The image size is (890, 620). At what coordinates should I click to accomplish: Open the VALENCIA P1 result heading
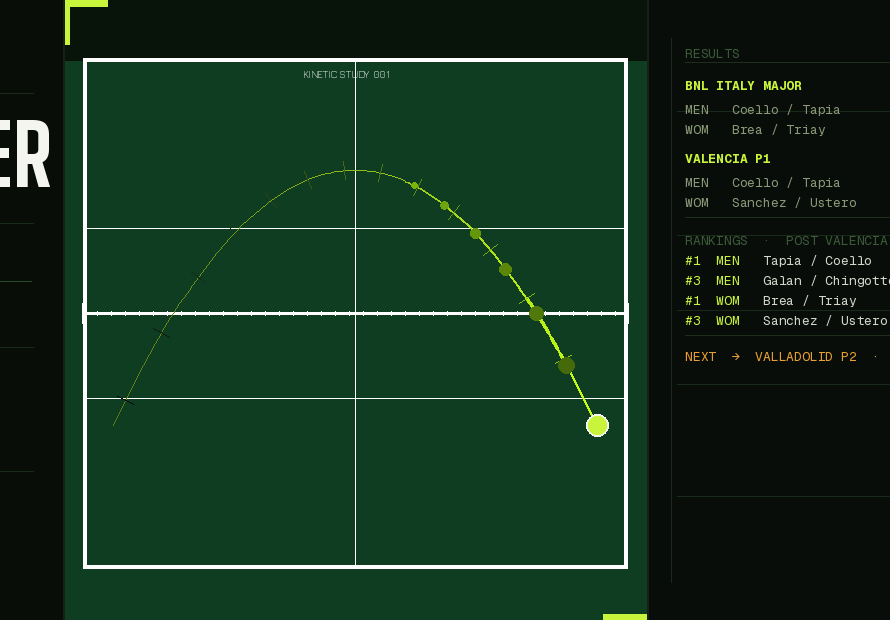pyautogui.click(x=728, y=159)
